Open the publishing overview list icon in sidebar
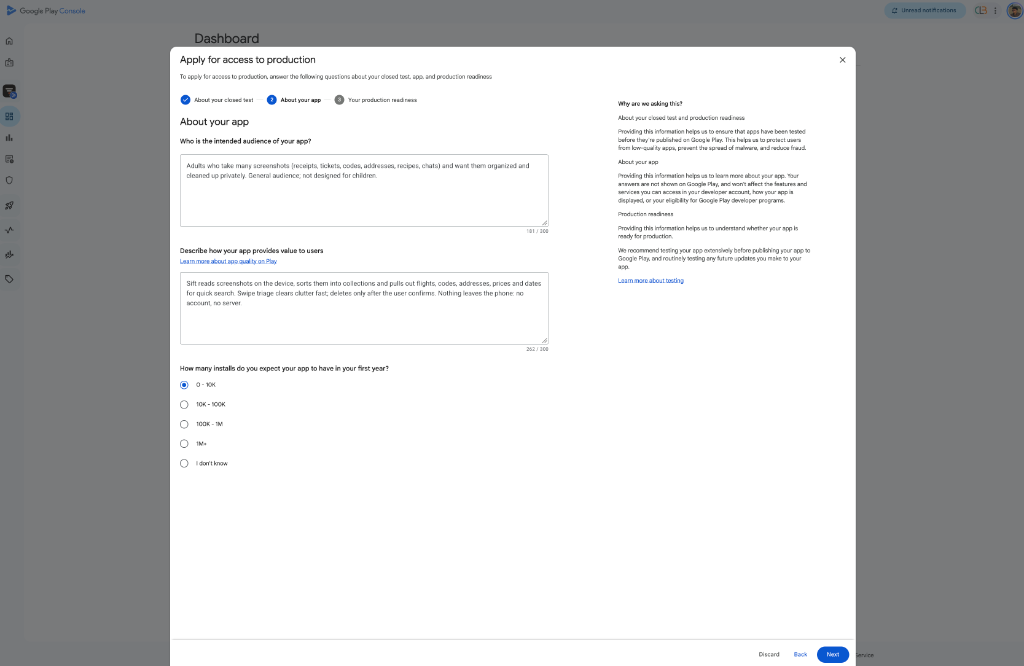Viewport: 1024px width, 666px height. click(9, 159)
